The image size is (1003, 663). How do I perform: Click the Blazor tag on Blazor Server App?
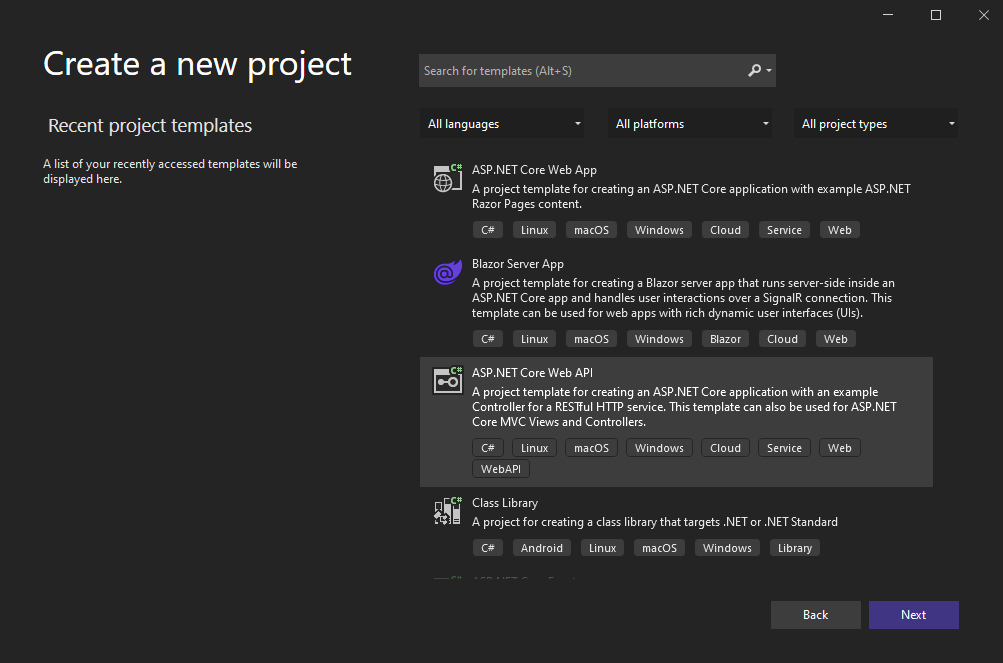pos(725,339)
